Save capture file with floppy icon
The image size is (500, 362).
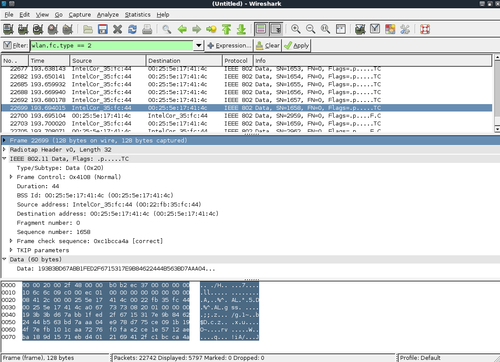[103, 29]
